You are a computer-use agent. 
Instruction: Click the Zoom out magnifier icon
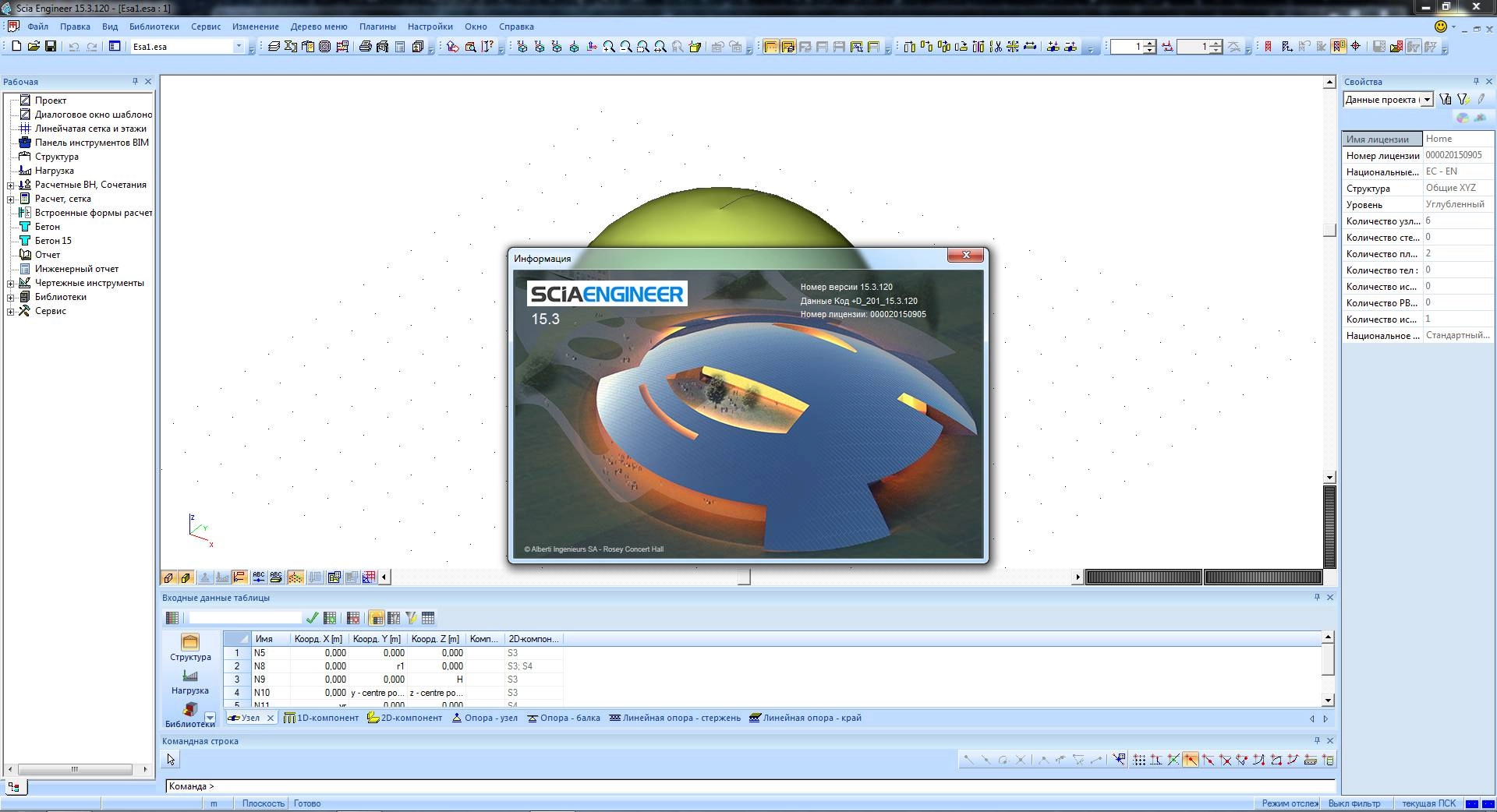coord(626,47)
